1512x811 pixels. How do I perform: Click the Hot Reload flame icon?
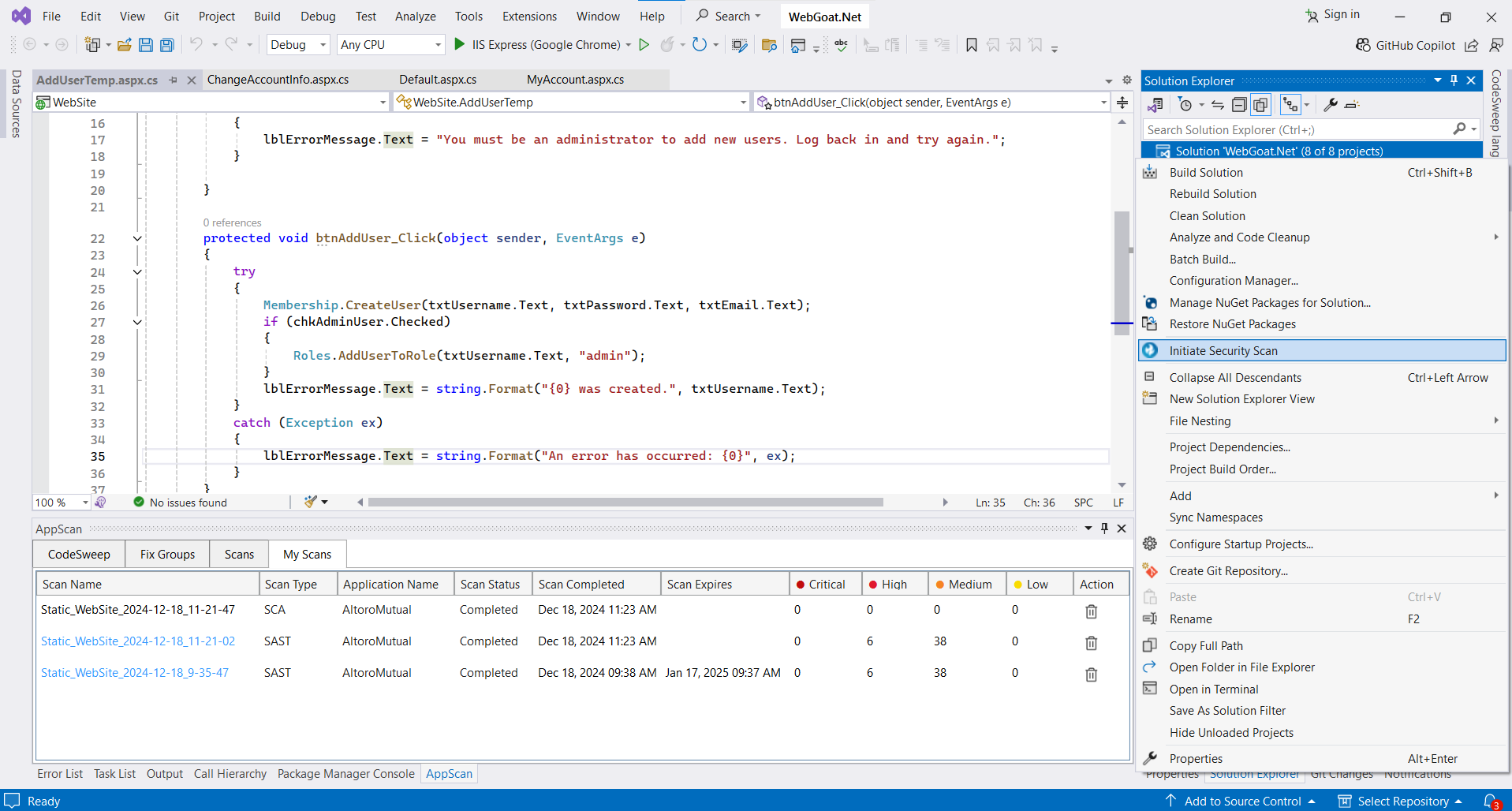click(667, 44)
